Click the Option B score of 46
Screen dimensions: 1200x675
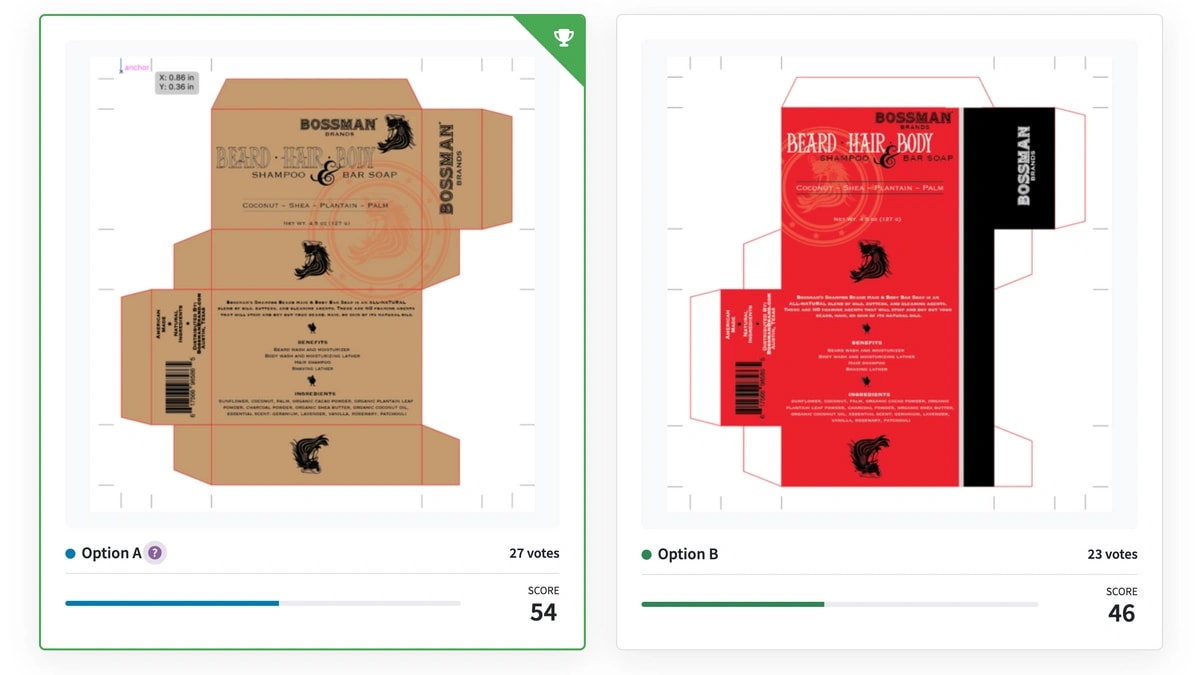click(1121, 613)
